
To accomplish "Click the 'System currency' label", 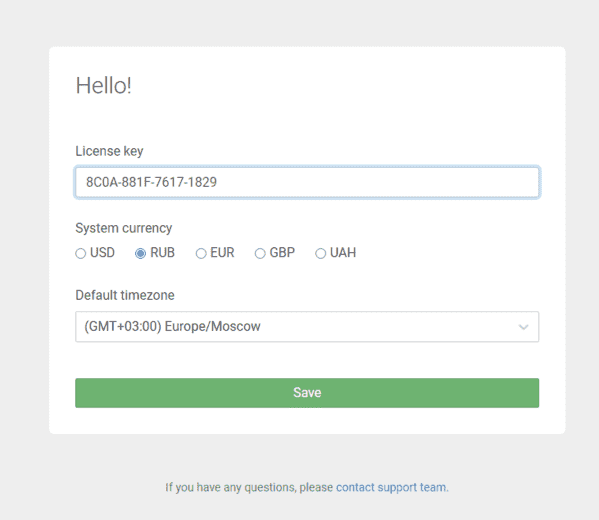I will tap(124, 228).
